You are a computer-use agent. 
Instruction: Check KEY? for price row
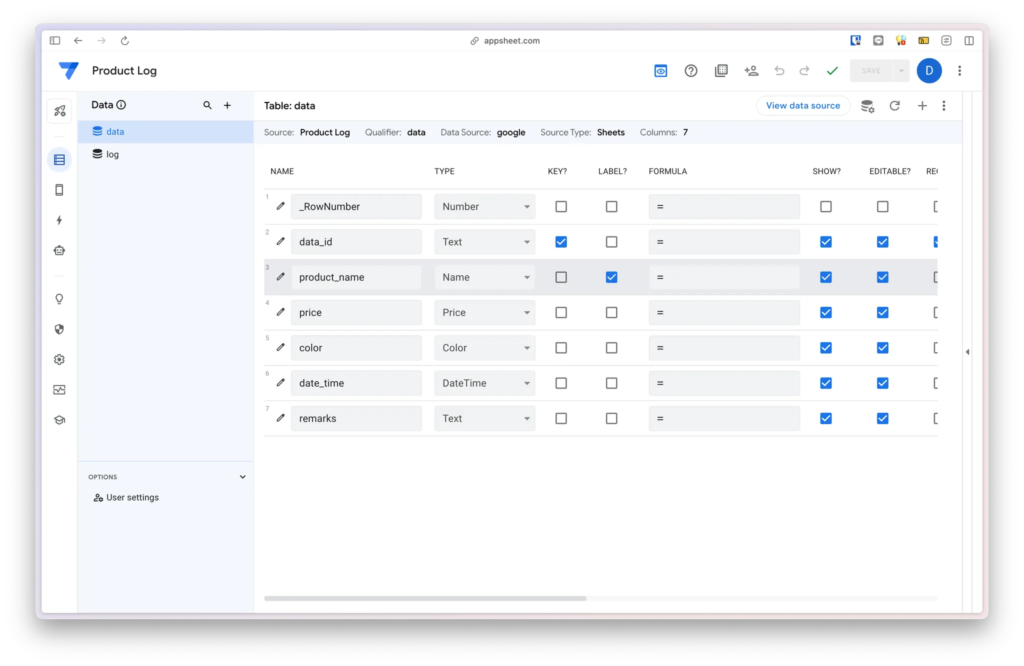coord(561,312)
